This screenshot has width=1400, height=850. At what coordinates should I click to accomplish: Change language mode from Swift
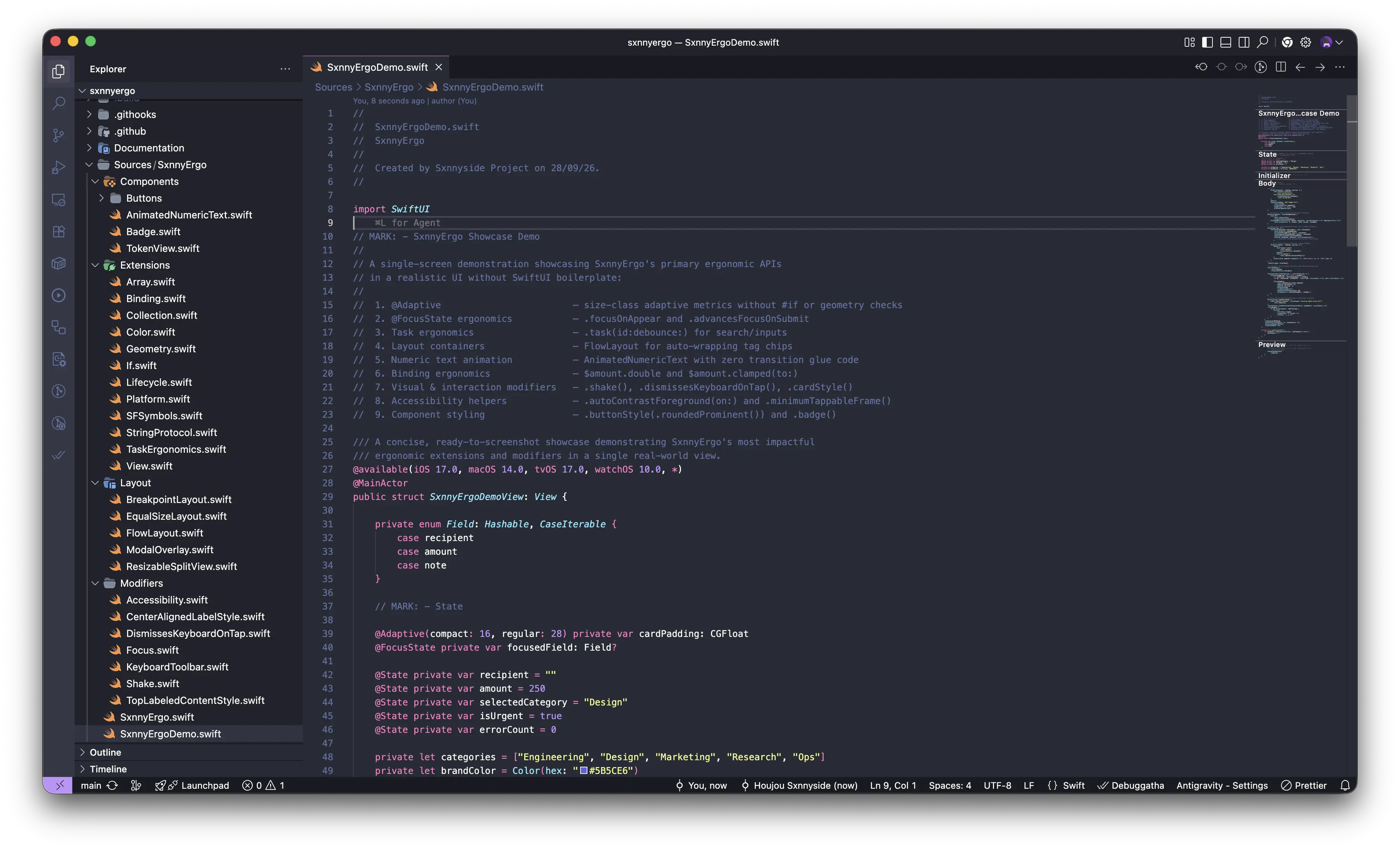click(1073, 785)
